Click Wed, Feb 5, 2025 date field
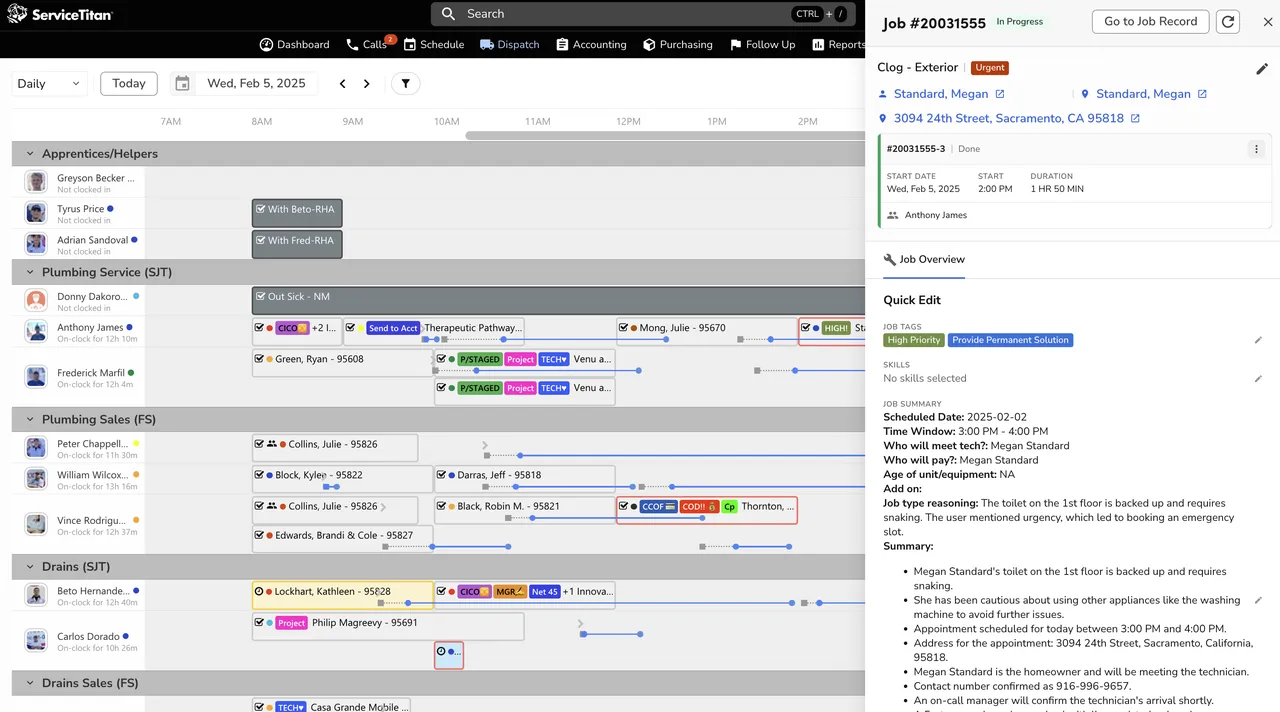 coord(256,84)
